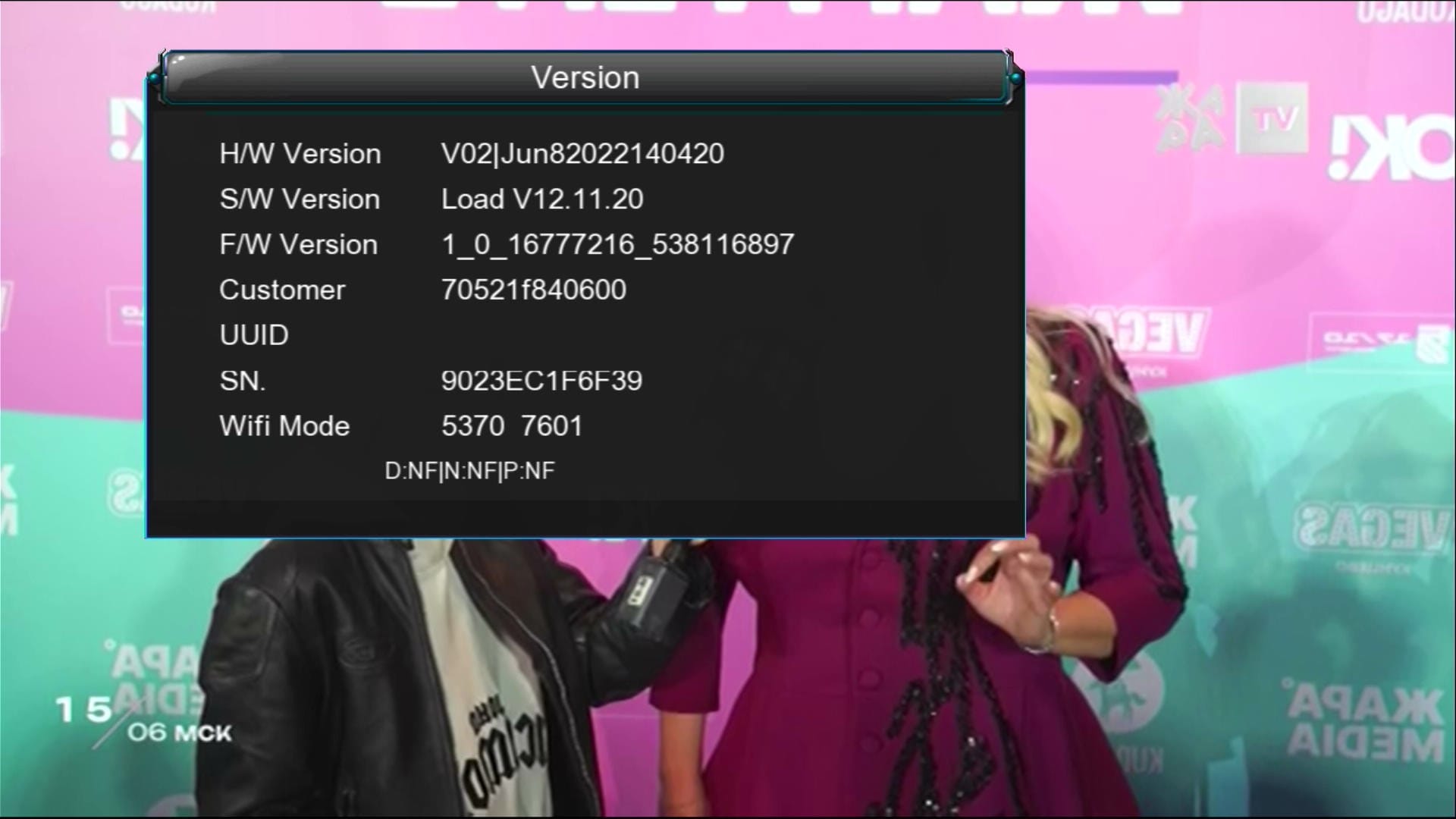Click Wifi Mode value 5370 7601
Image resolution: width=1456 pixels, height=819 pixels.
(512, 426)
